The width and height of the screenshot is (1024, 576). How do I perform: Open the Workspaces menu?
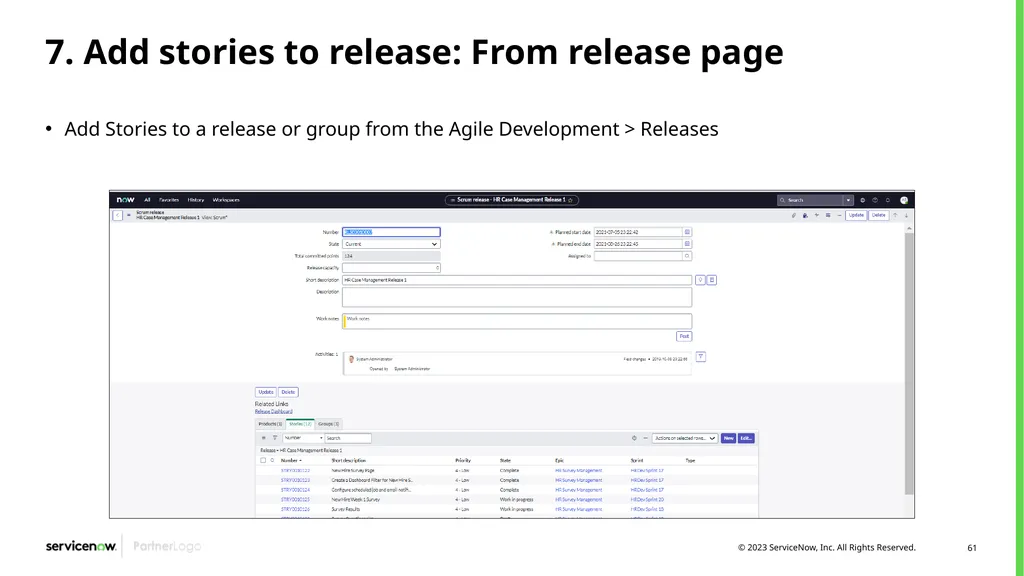[x=226, y=200]
